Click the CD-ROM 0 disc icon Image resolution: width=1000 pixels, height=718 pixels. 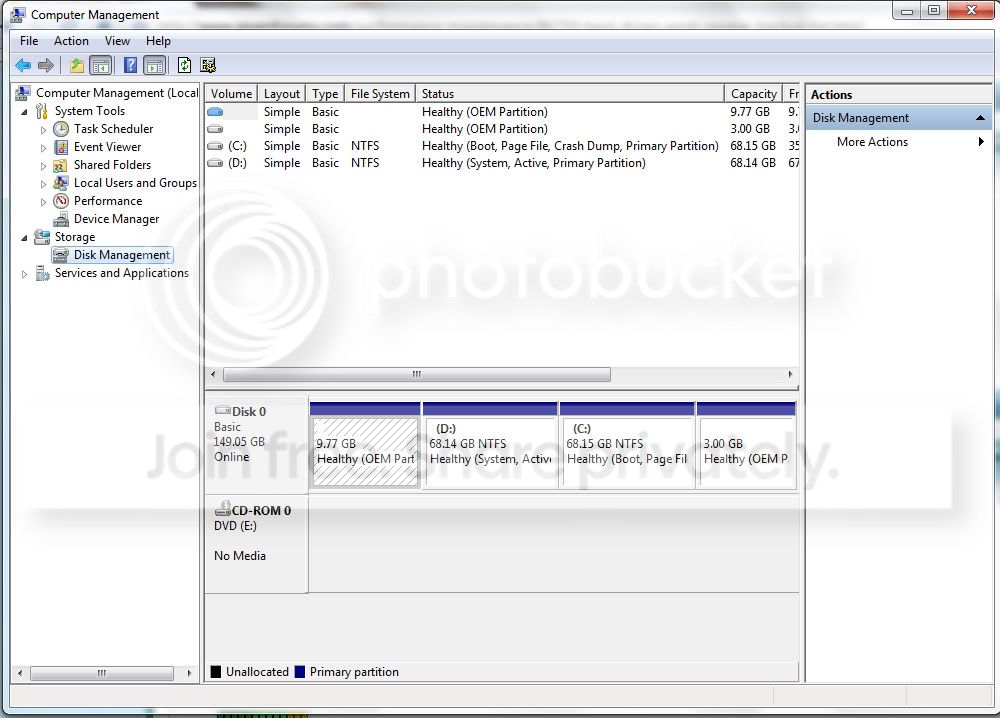223,509
